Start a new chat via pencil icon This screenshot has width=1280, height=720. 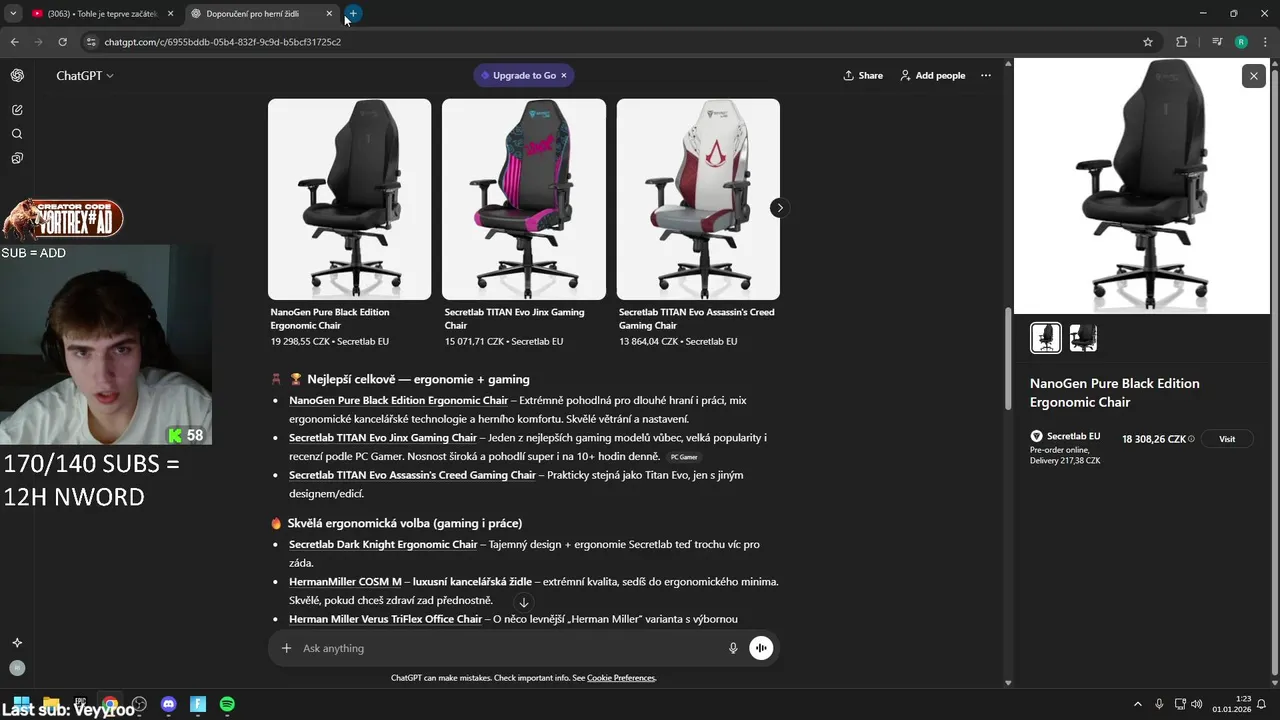point(17,110)
